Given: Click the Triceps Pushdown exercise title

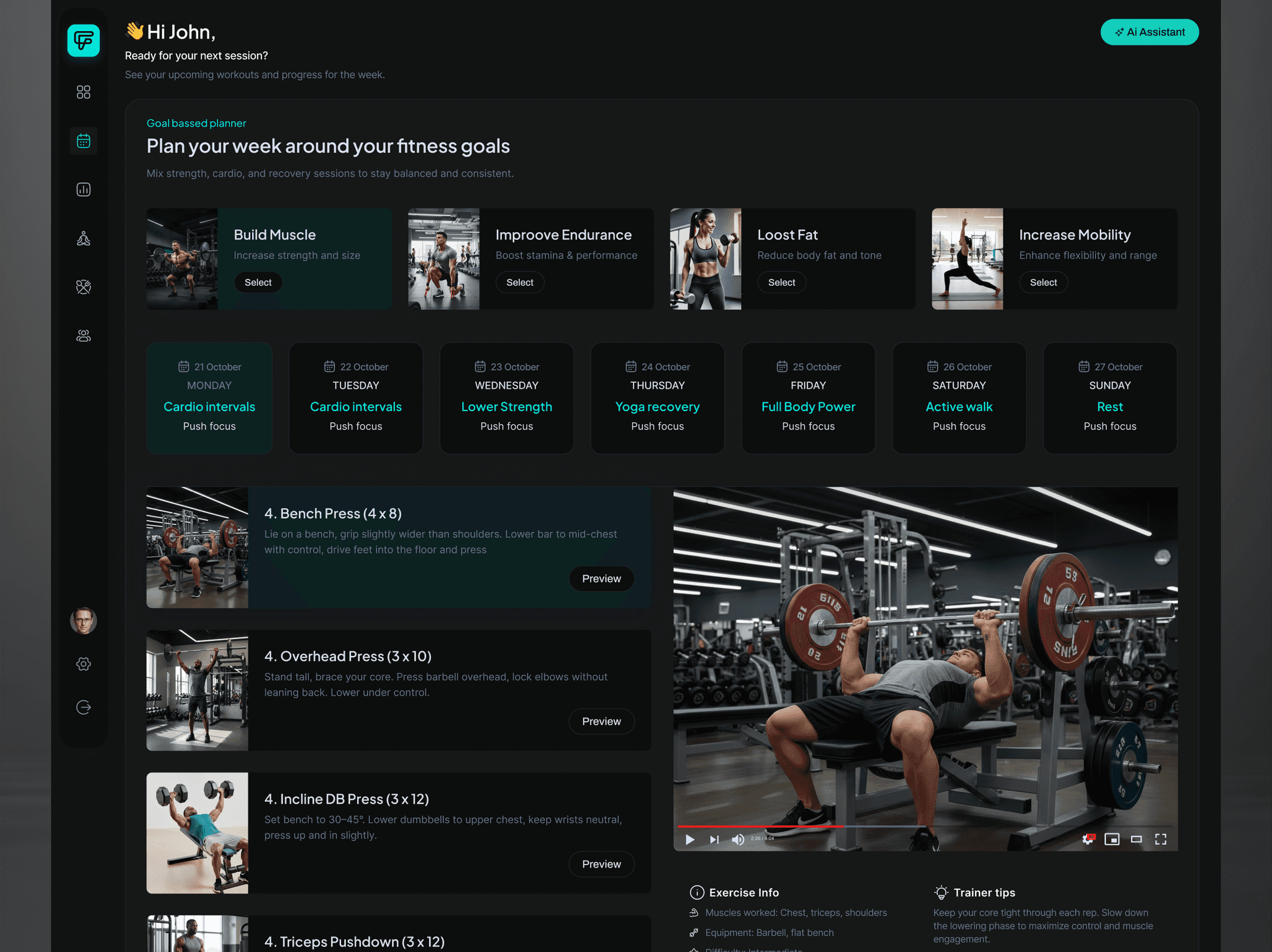Looking at the screenshot, I should (355, 942).
